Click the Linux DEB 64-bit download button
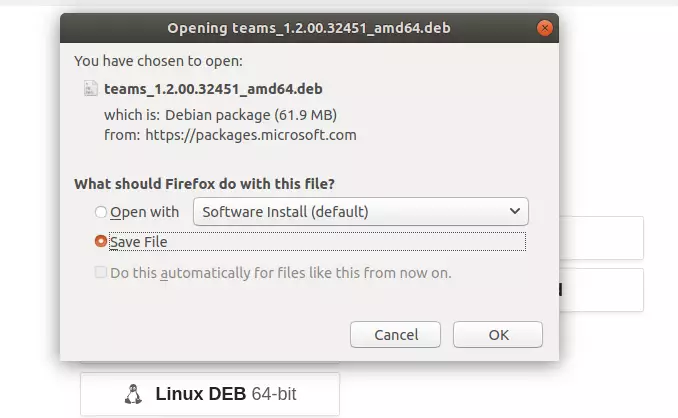Screen dimensions: 678x418 pyautogui.click(x=210, y=394)
